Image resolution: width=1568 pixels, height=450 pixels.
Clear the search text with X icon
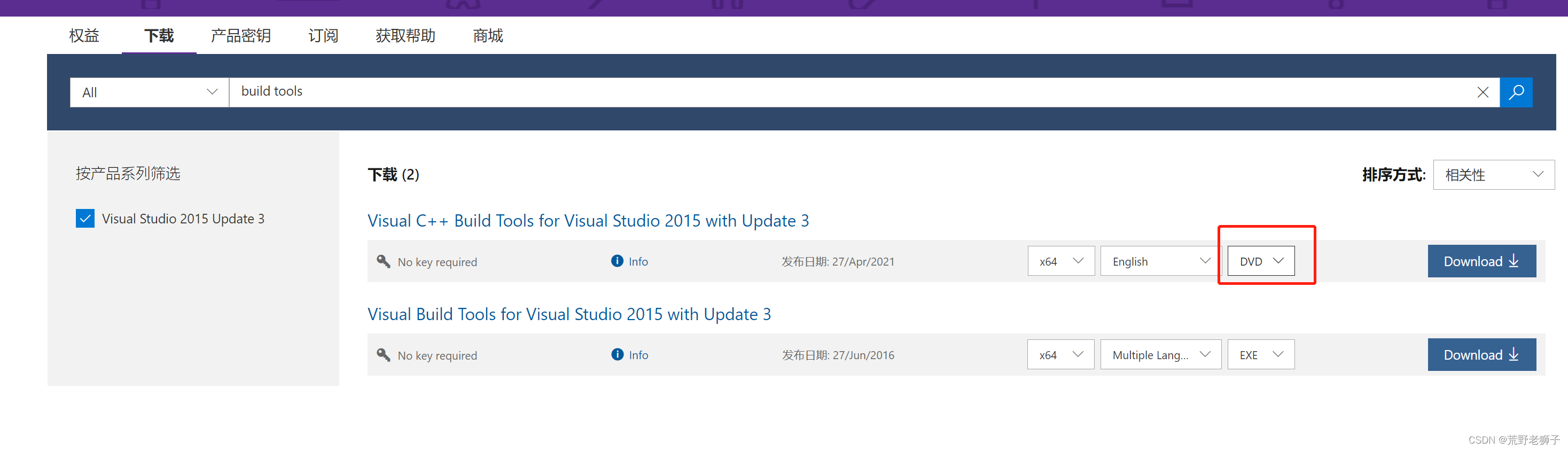click(x=1483, y=92)
